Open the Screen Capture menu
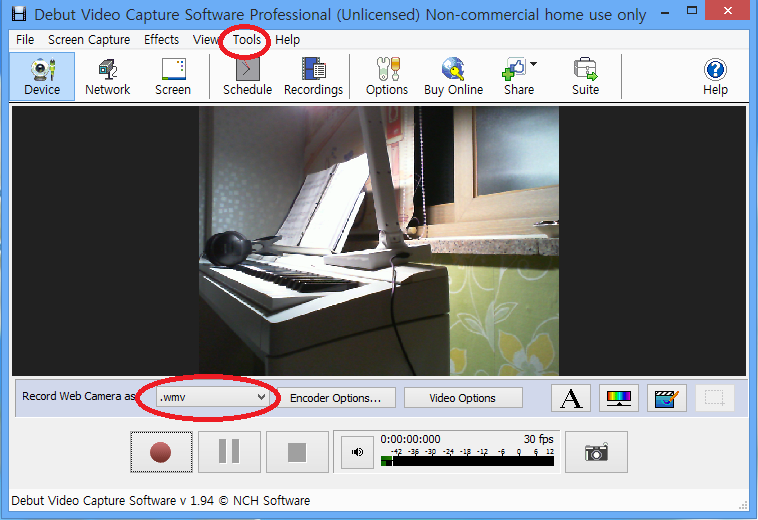The width and height of the screenshot is (758, 520). pos(89,40)
